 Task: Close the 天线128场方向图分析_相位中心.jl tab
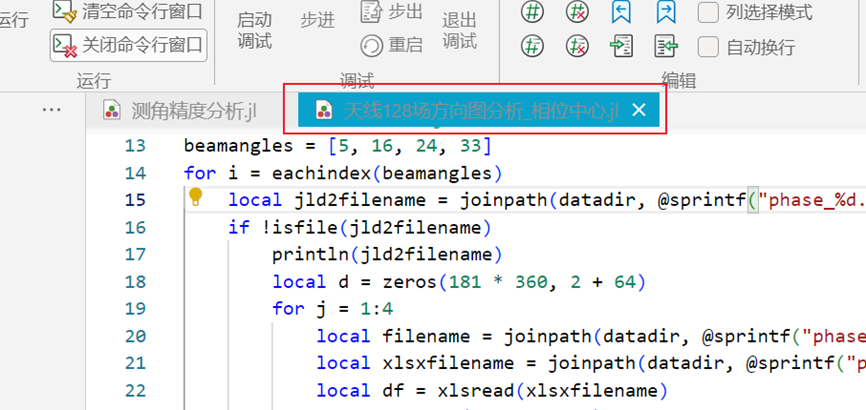tap(639, 111)
